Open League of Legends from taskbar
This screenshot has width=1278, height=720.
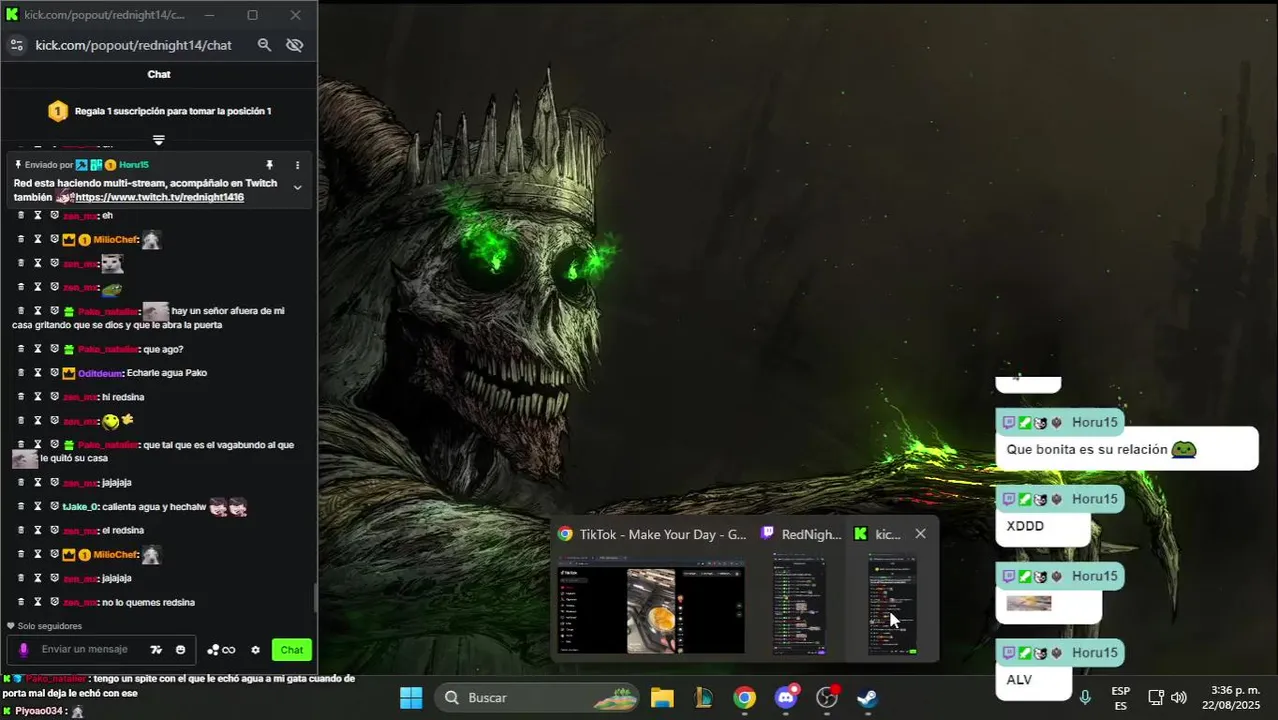pos(703,697)
